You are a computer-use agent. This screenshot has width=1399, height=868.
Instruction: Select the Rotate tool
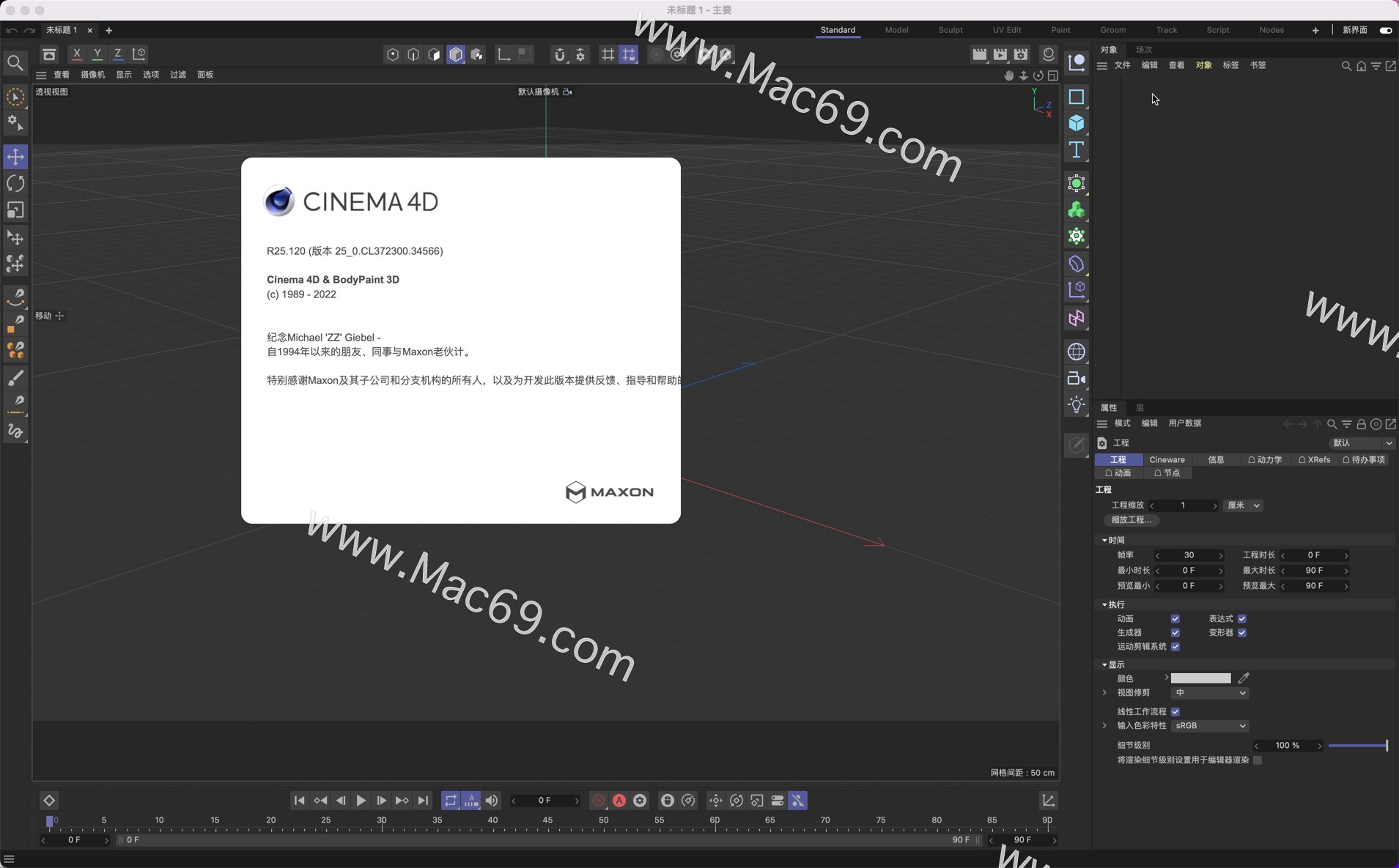(15, 183)
